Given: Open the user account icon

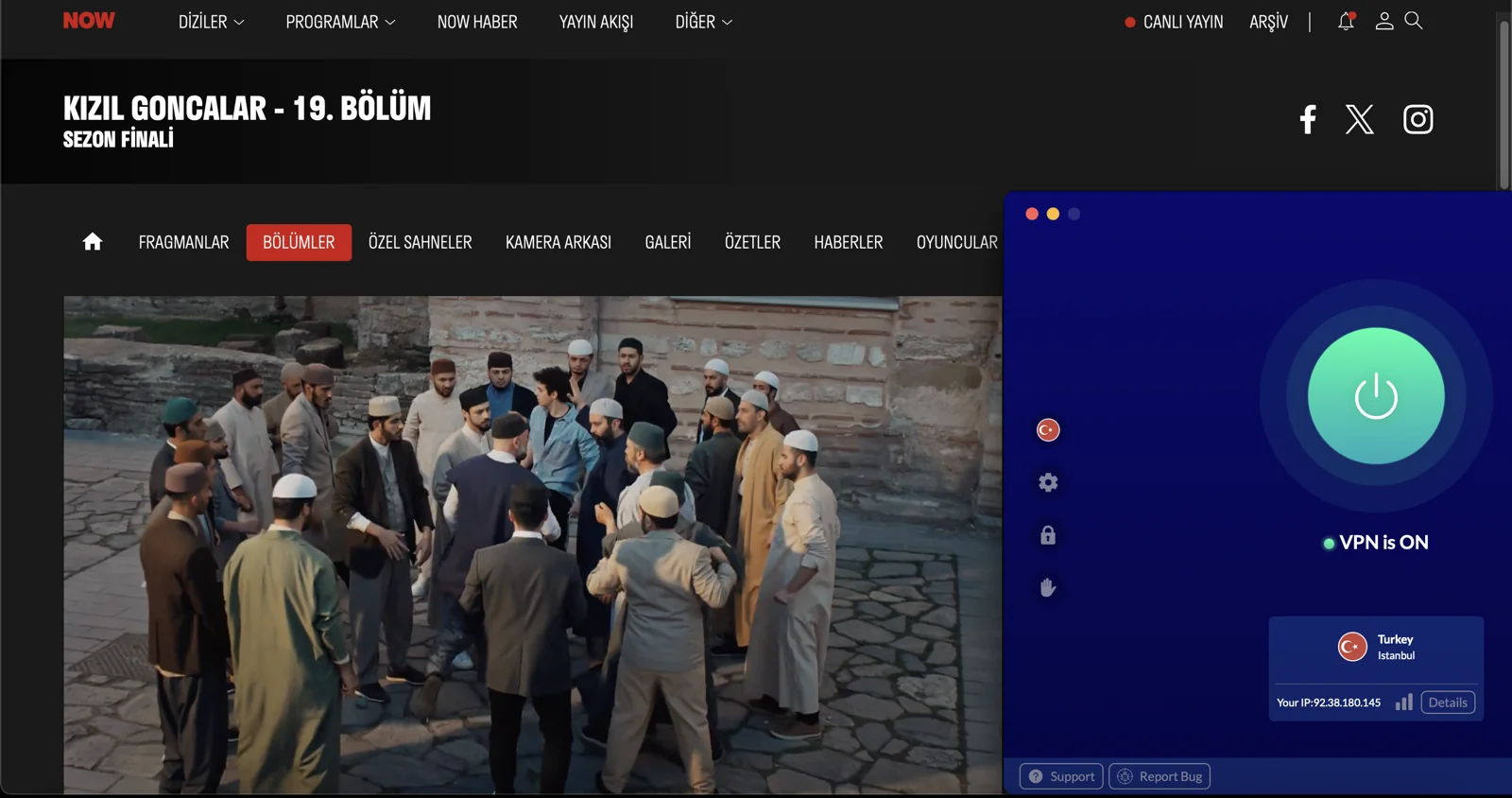Looking at the screenshot, I should click(x=1384, y=21).
